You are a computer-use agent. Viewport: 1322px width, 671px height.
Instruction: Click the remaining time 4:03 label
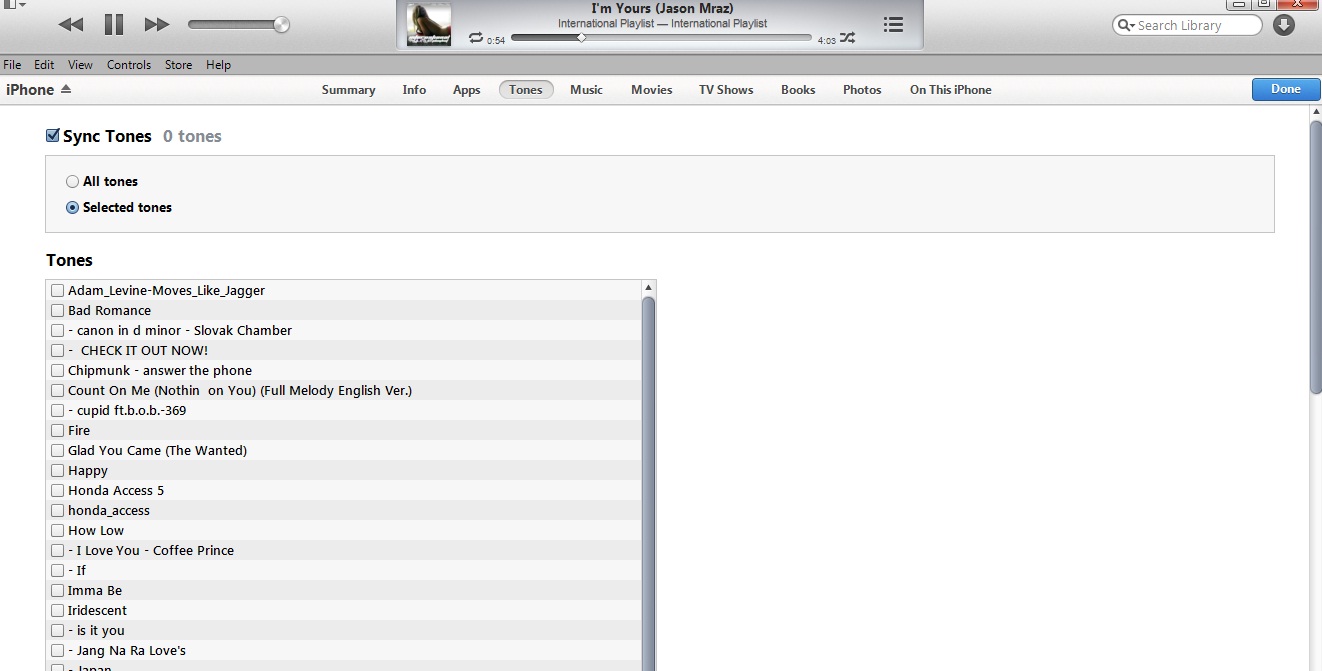point(826,41)
